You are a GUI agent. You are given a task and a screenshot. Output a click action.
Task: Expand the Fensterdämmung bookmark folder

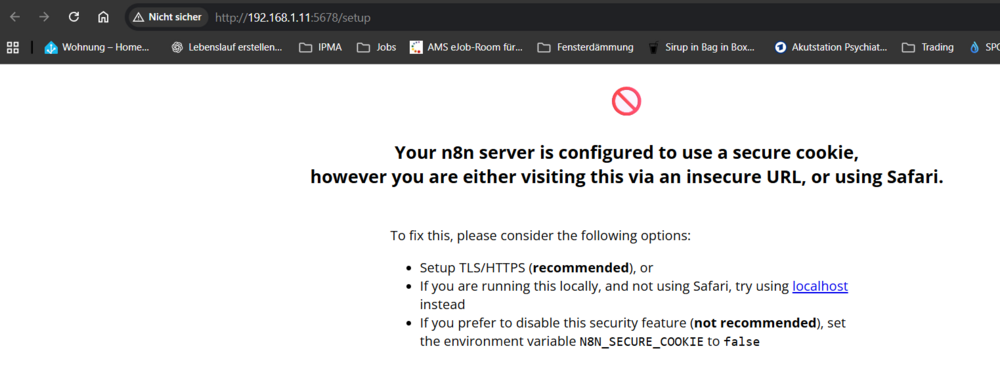[585, 47]
